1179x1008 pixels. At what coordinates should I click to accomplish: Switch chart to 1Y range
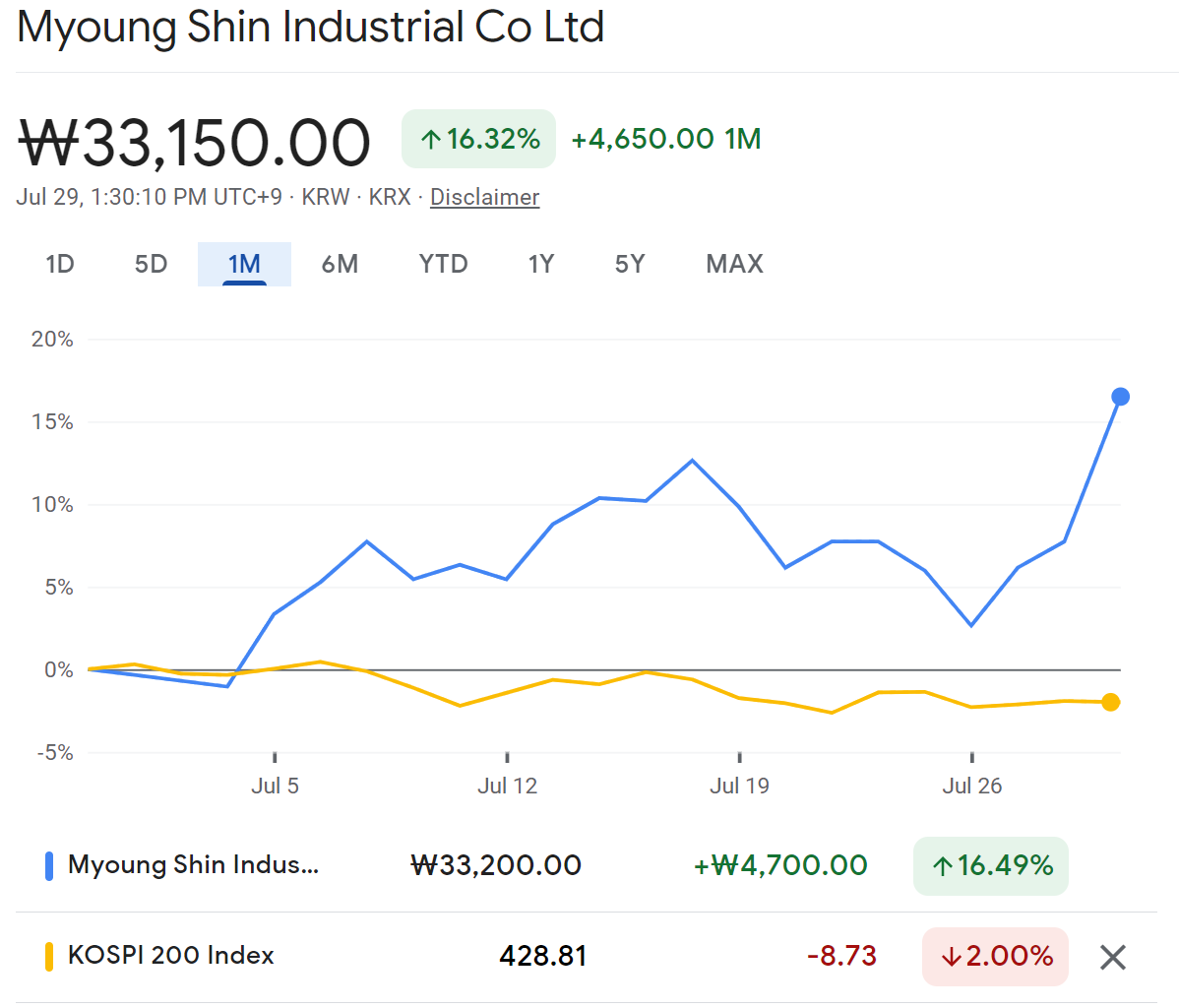541,264
